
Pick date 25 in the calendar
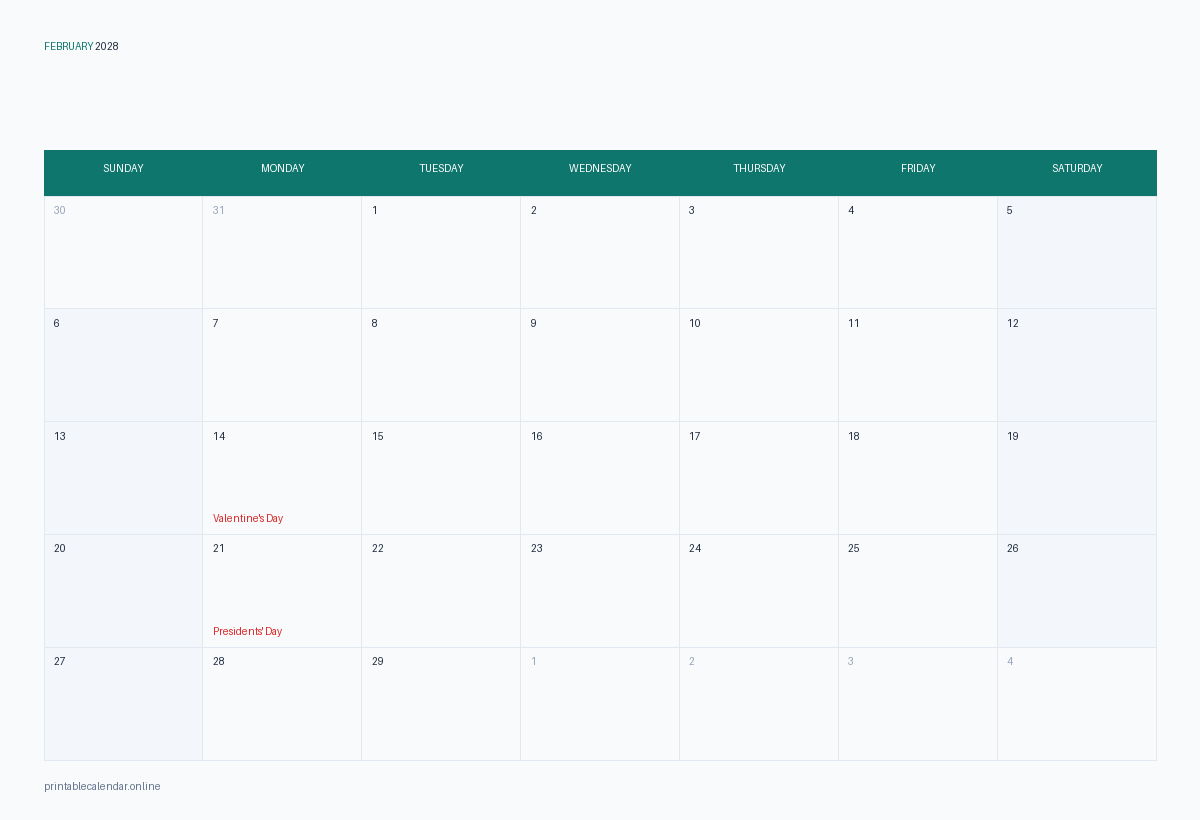pyautogui.click(x=918, y=591)
